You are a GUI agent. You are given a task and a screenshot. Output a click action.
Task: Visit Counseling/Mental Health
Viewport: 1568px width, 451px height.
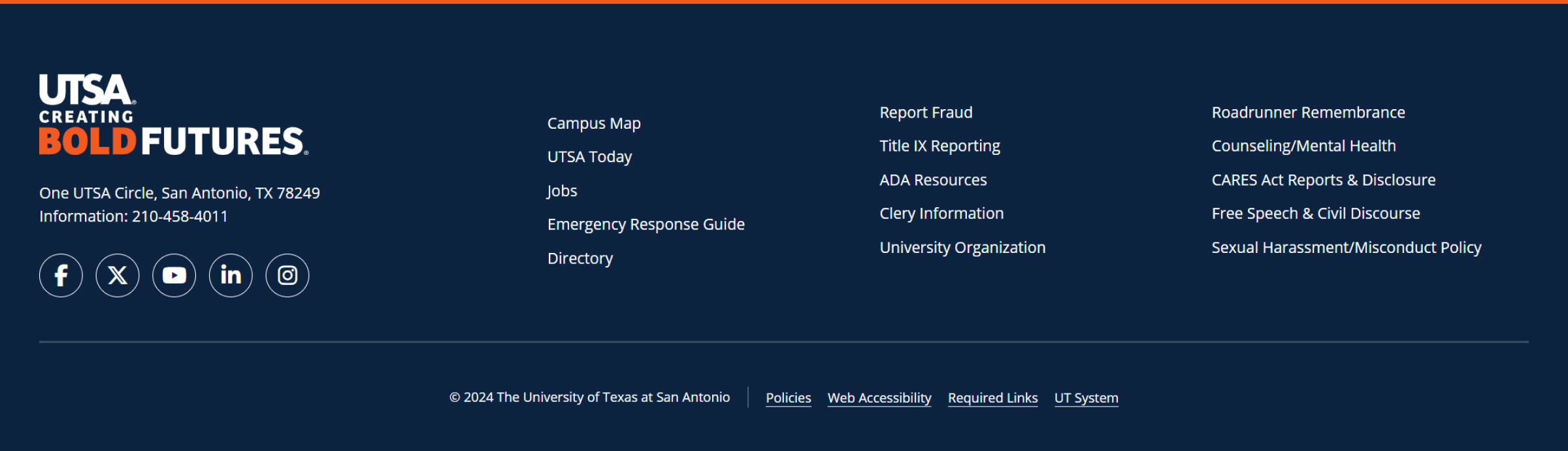1303,146
